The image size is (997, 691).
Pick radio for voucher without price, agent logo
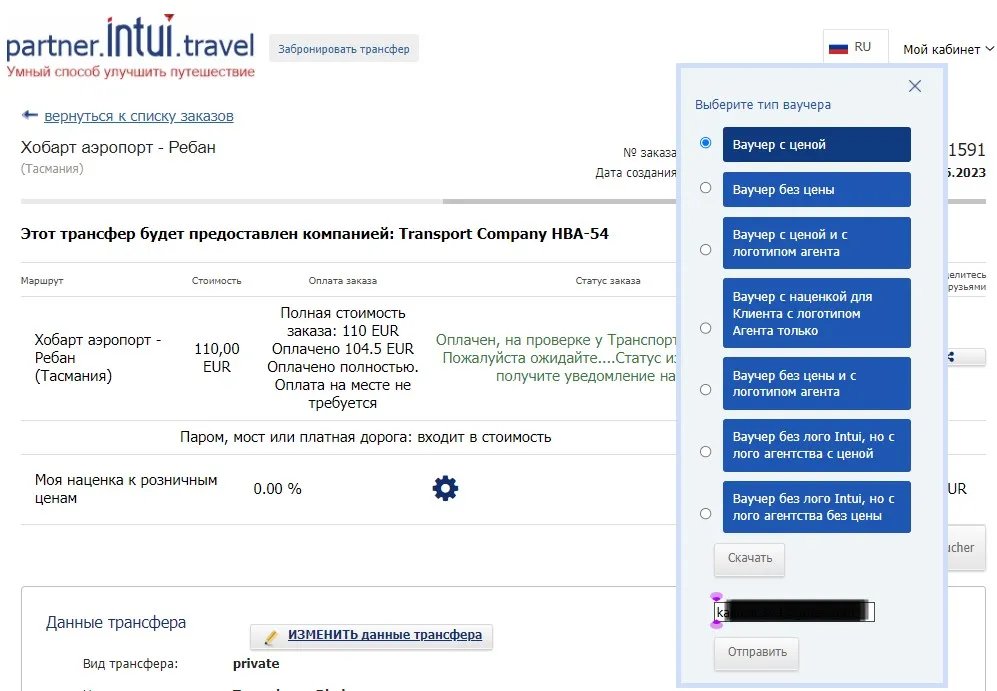click(706, 389)
